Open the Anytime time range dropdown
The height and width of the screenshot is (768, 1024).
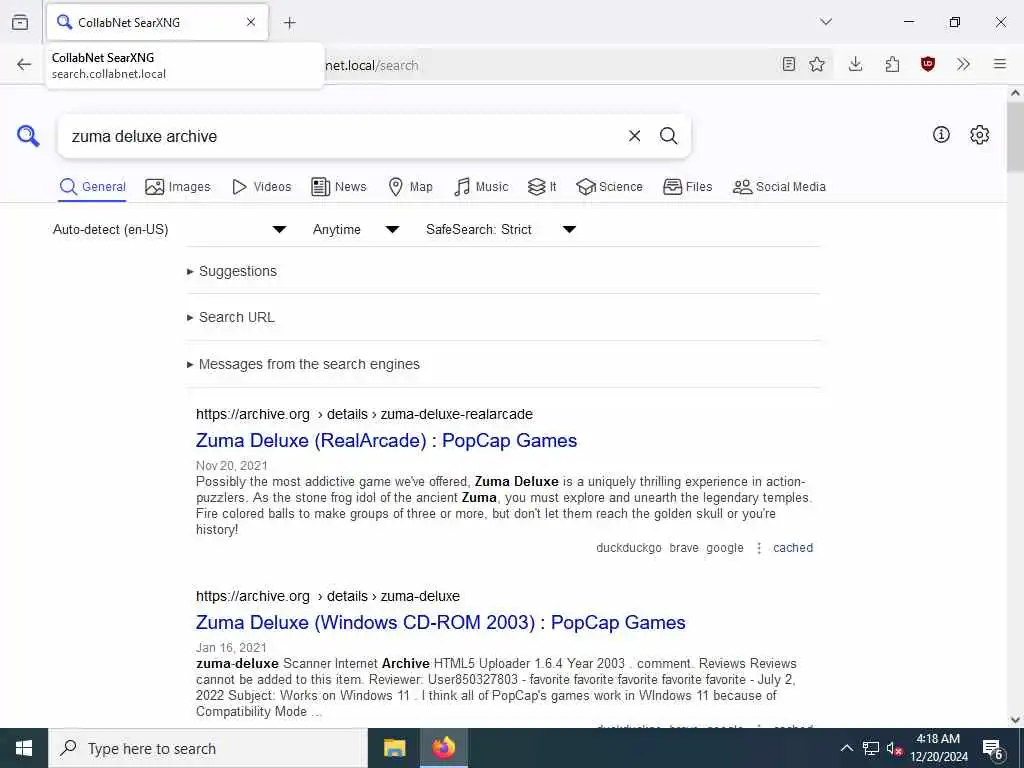(x=356, y=229)
